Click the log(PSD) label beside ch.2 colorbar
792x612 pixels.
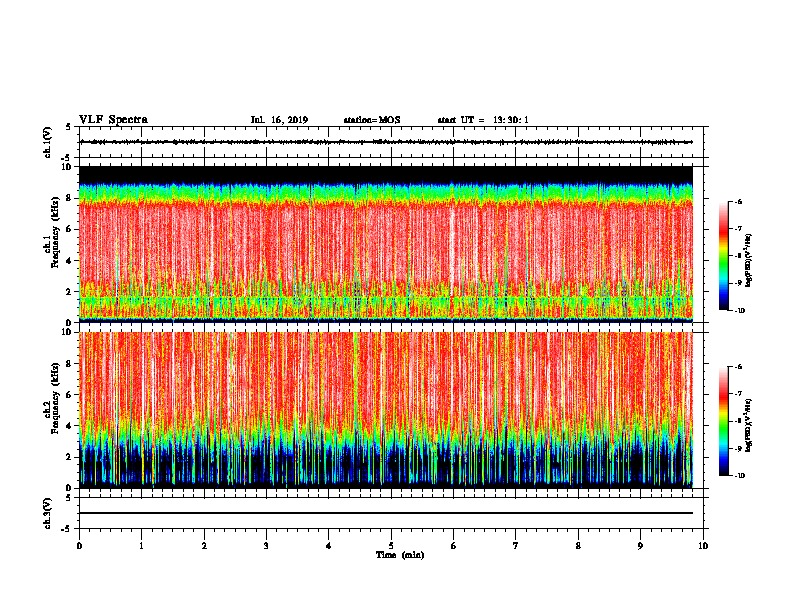point(749,425)
